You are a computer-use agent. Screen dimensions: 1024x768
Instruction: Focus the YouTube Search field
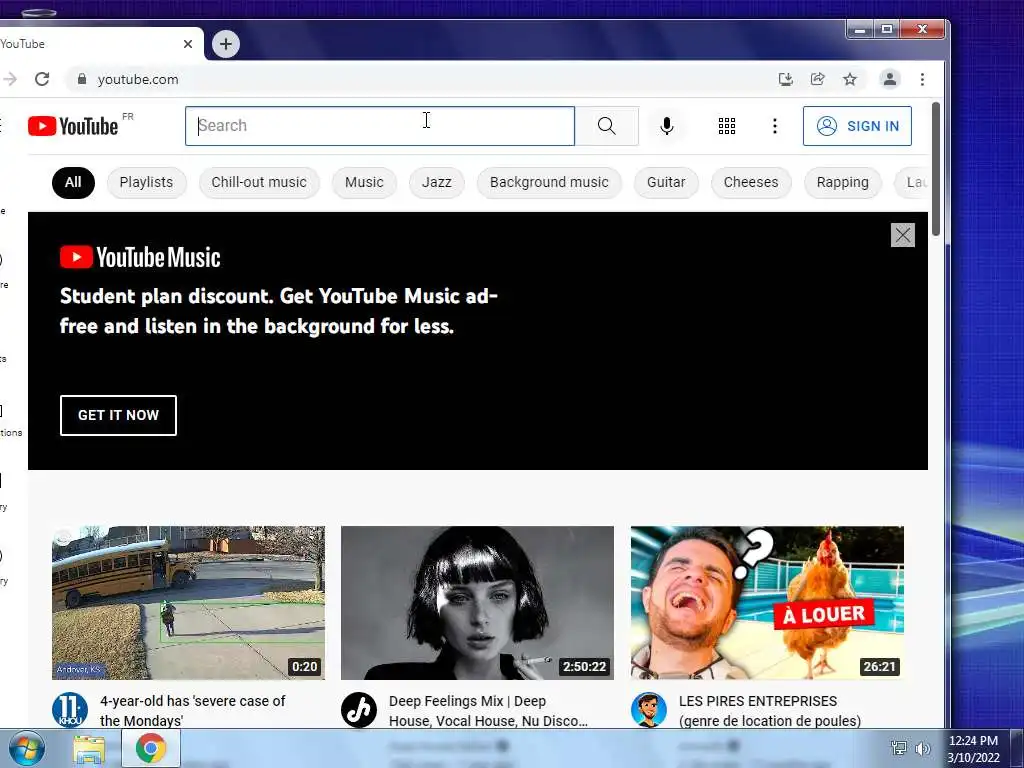pyautogui.click(x=380, y=126)
